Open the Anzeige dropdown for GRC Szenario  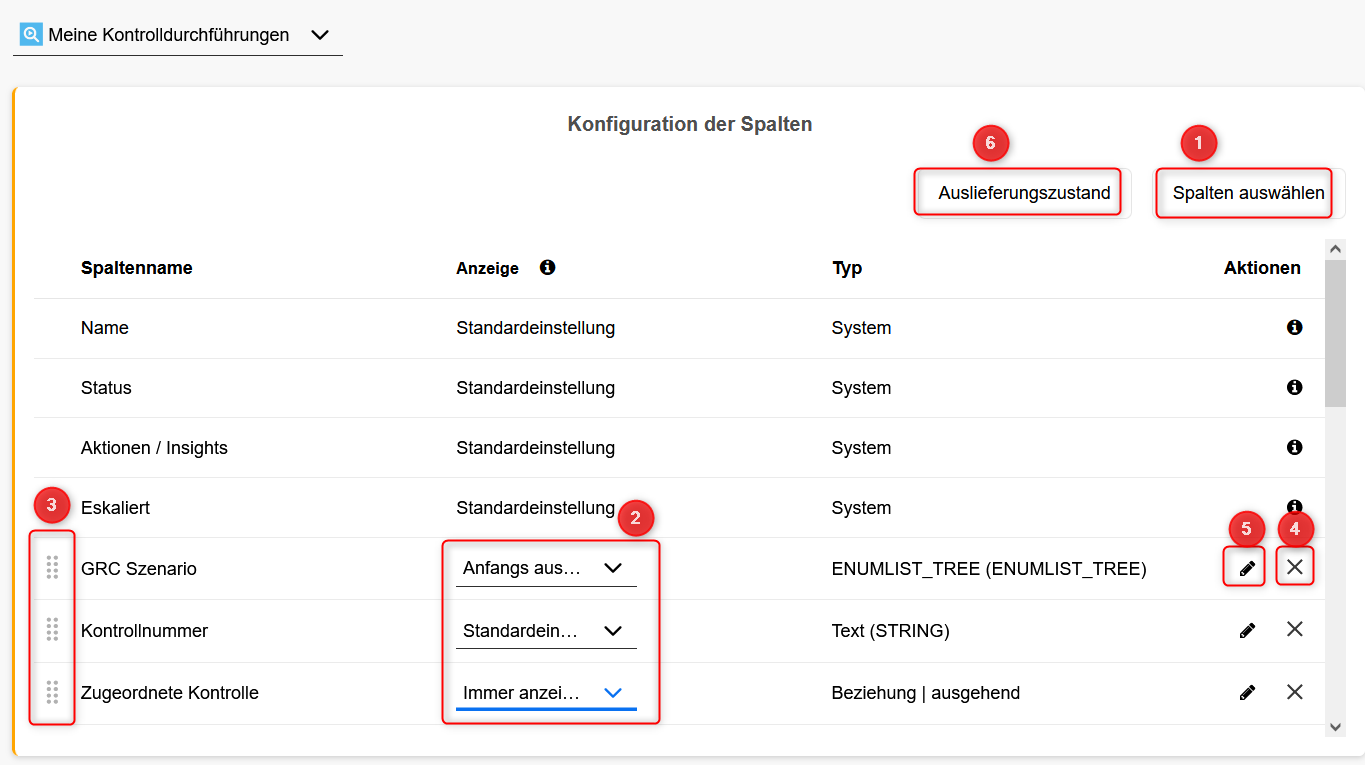[545, 568]
